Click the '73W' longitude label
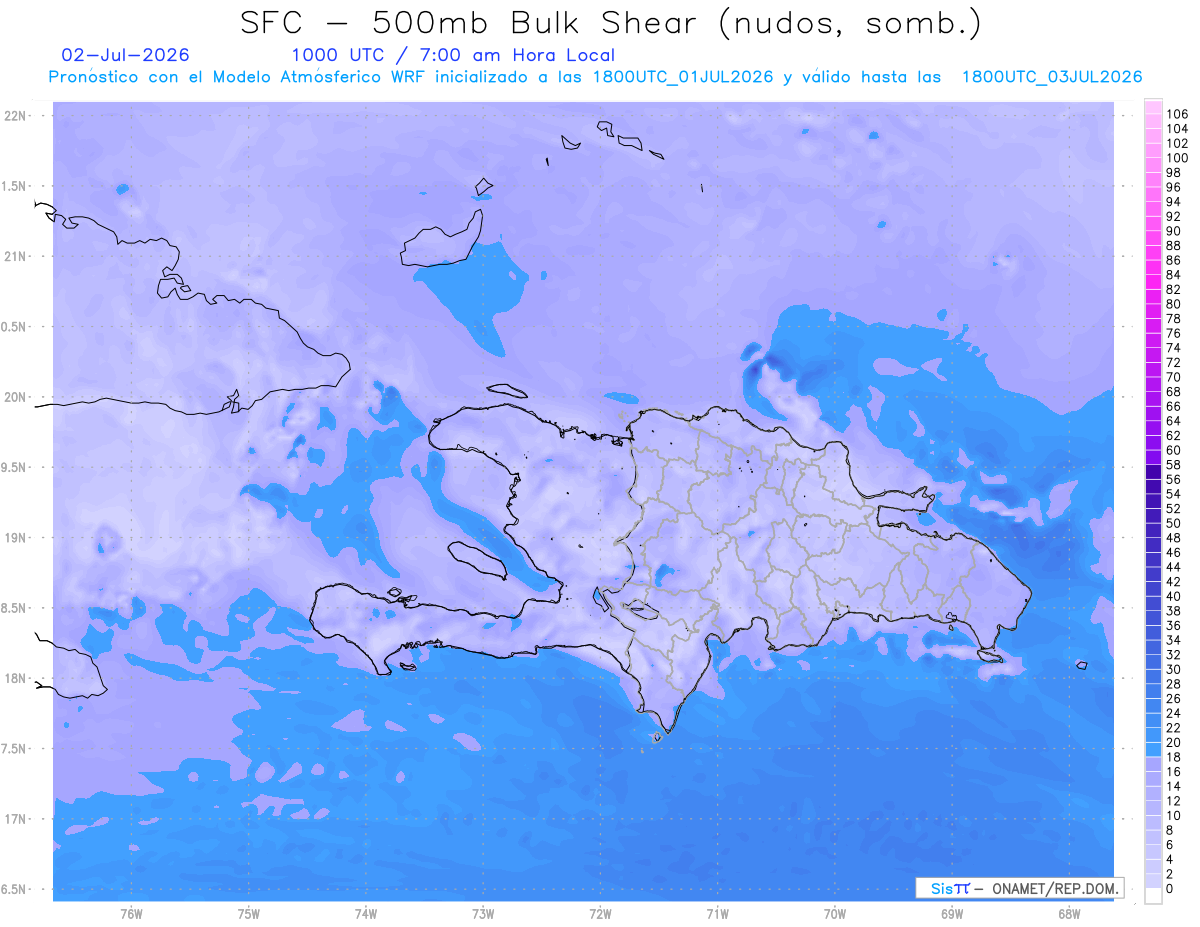Screen dimensions: 1200x927 tap(483, 913)
